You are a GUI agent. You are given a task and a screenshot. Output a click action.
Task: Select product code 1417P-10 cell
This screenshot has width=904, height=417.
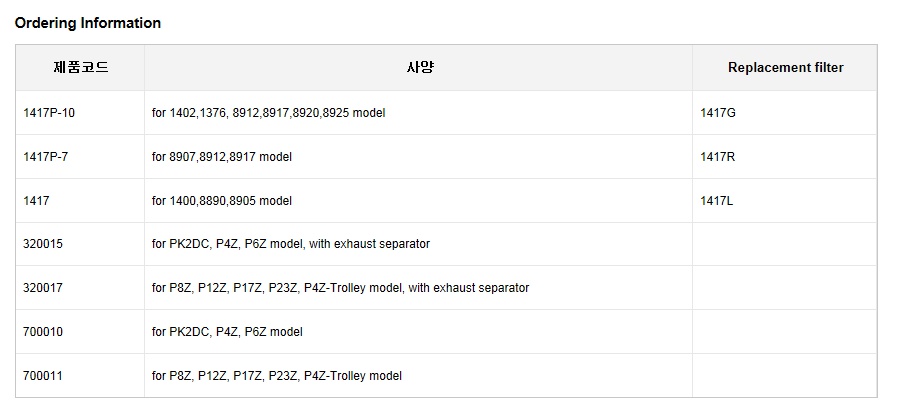tap(49, 113)
